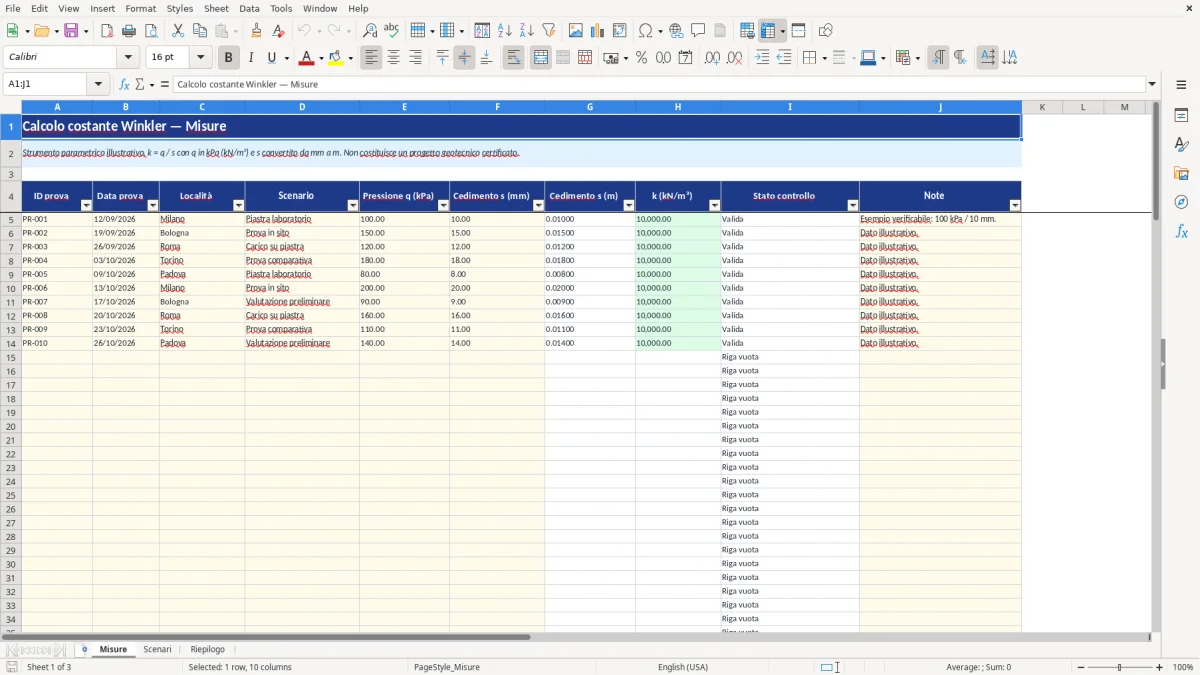Click the Print icon
The image size is (1200, 675).
(x=129, y=31)
